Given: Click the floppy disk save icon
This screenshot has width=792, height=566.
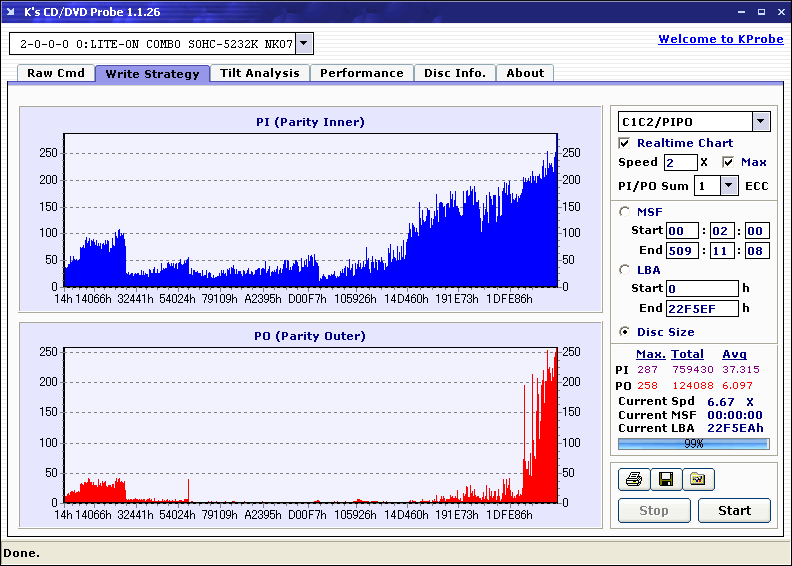Looking at the screenshot, I should 666,479.
